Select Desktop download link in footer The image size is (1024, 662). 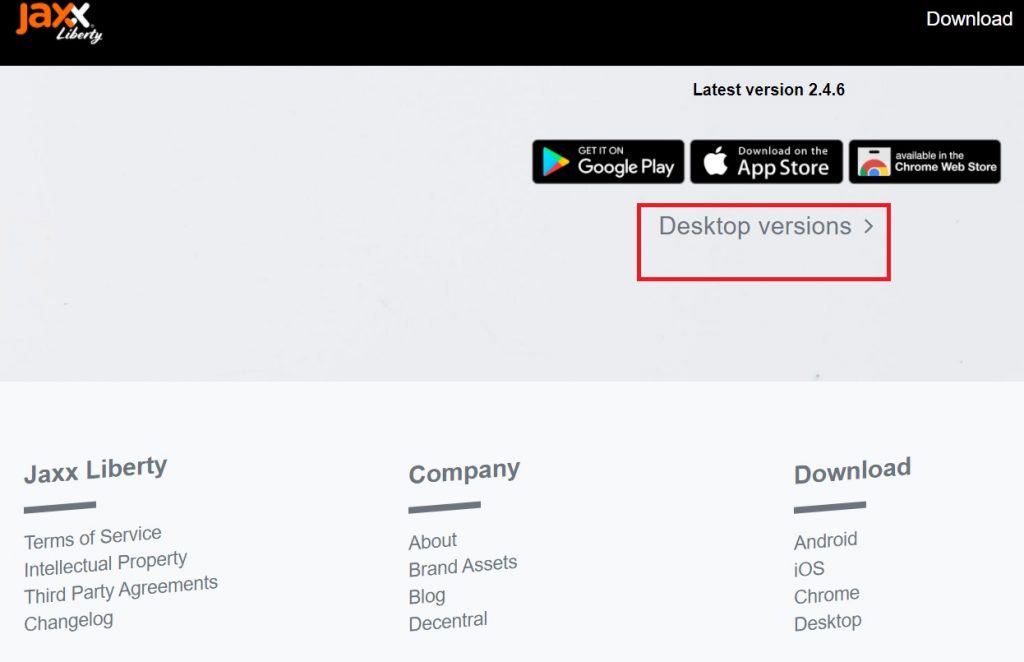point(828,622)
